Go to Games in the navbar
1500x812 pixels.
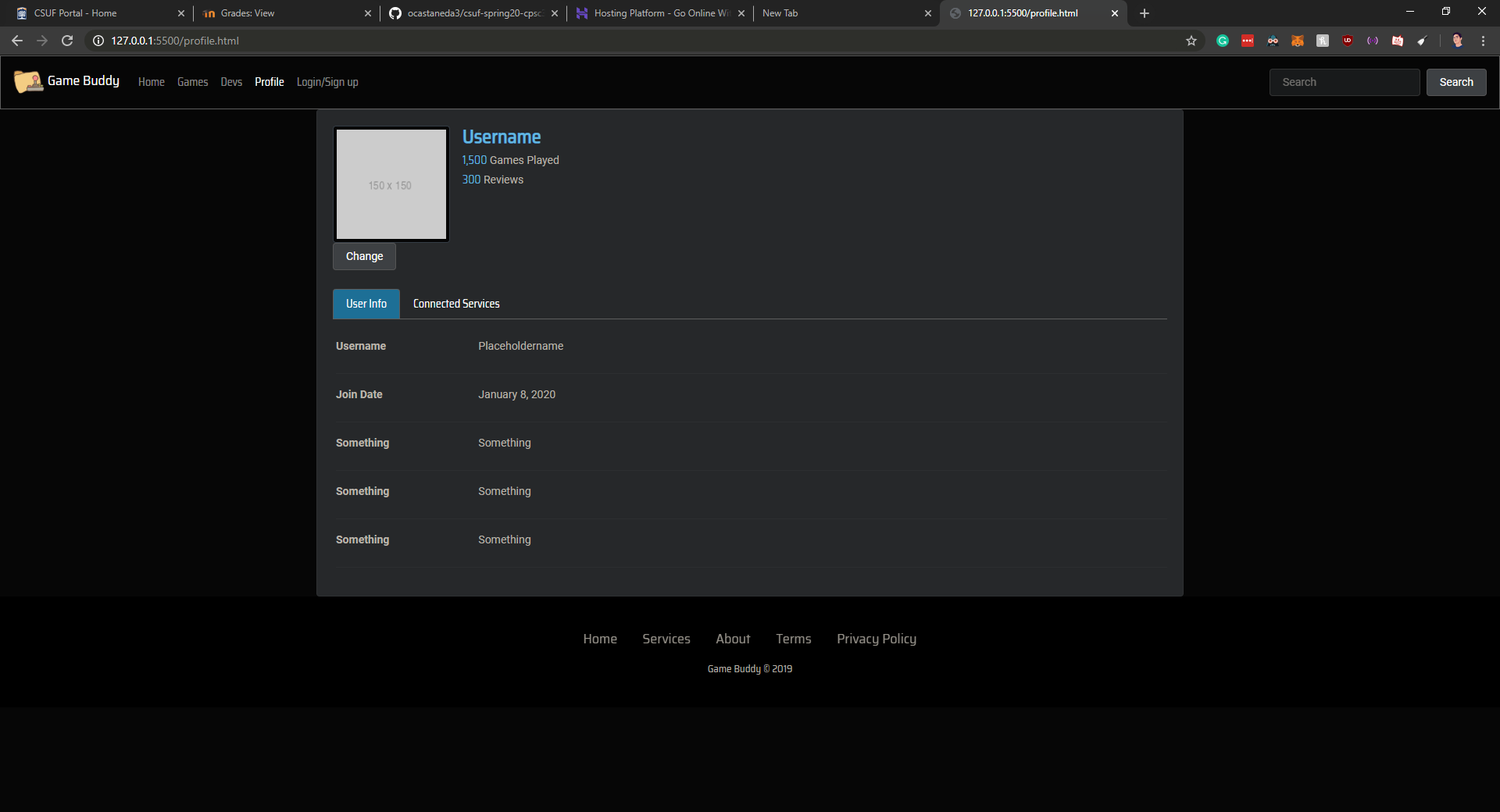(x=192, y=82)
